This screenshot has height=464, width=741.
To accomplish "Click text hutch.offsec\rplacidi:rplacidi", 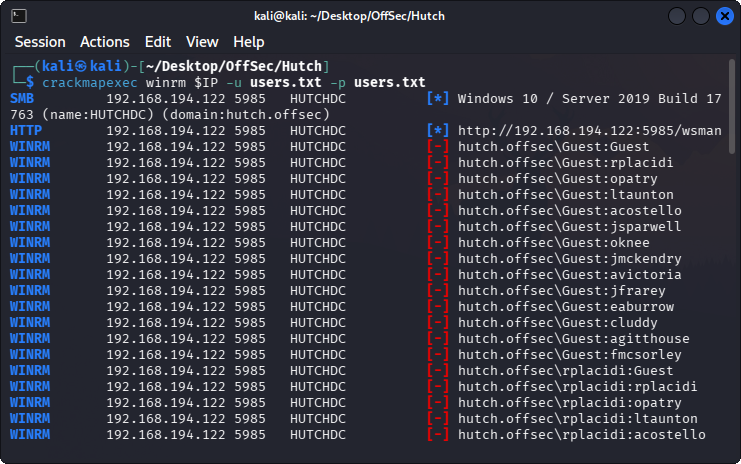I will (577, 387).
